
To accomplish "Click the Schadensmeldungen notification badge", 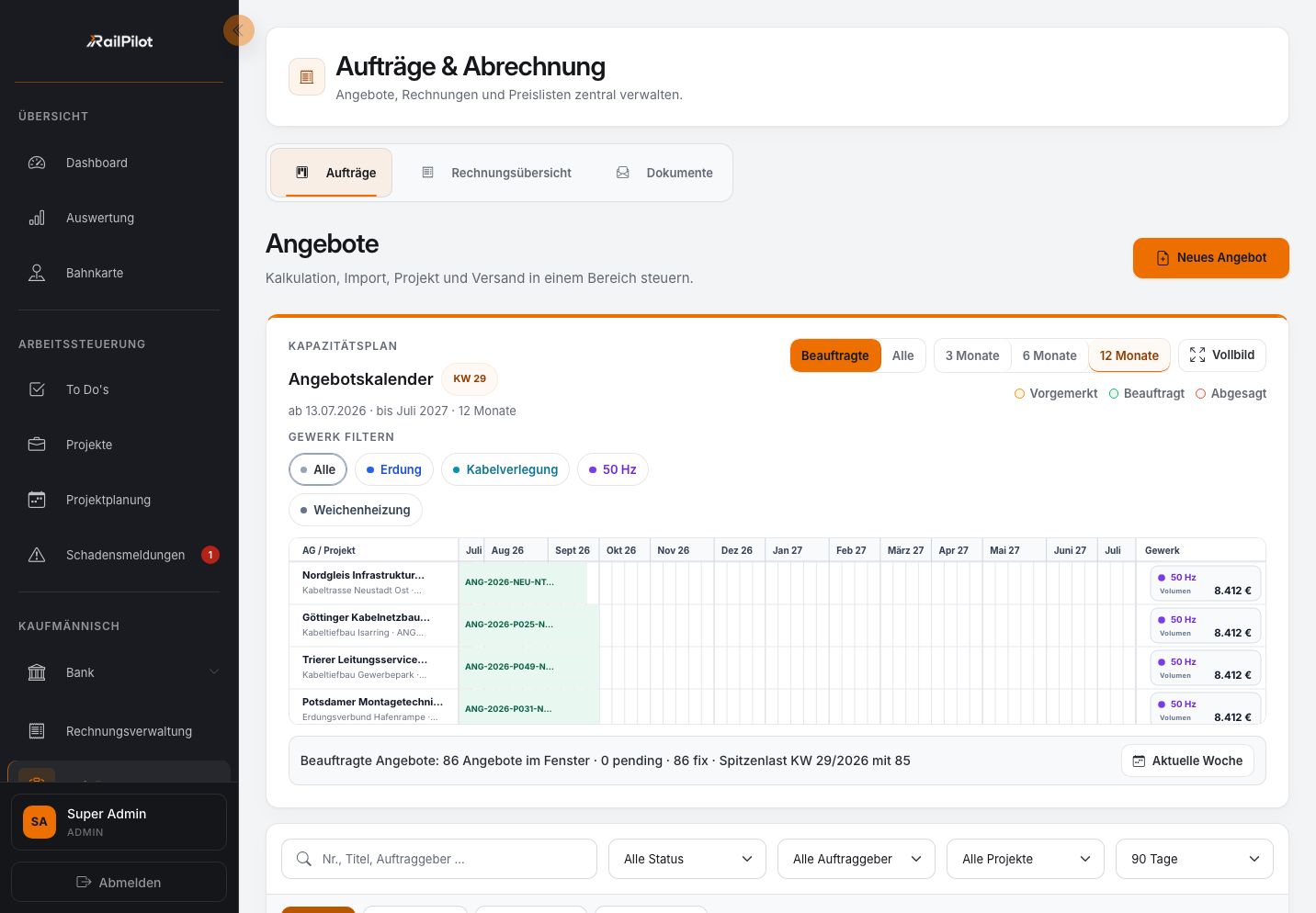I will pyautogui.click(x=210, y=555).
